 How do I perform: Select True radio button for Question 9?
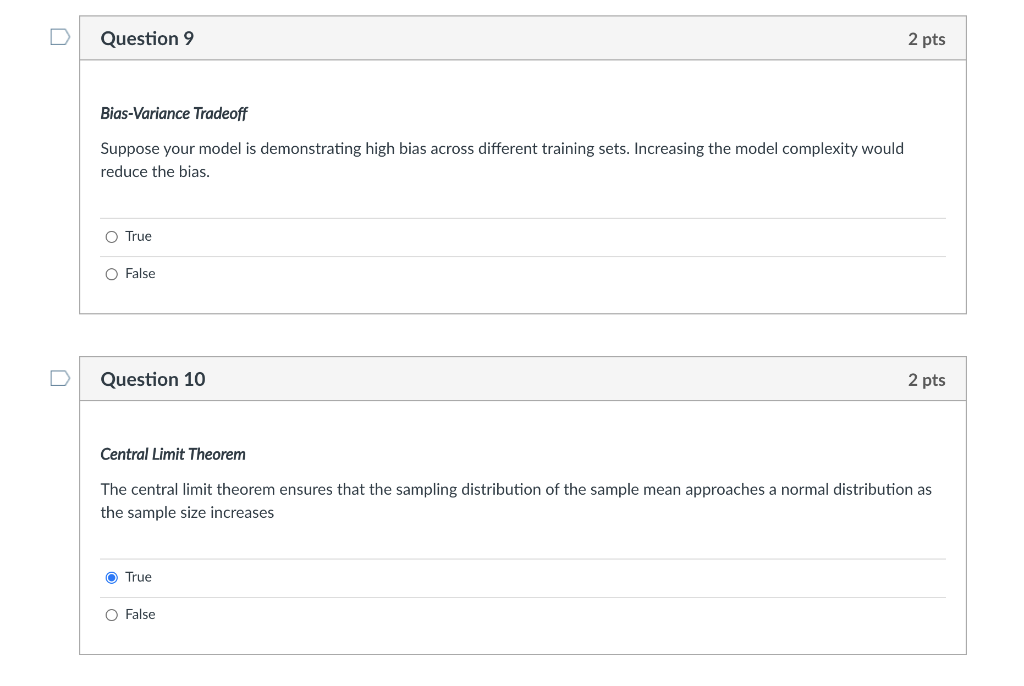coord(112,237)
